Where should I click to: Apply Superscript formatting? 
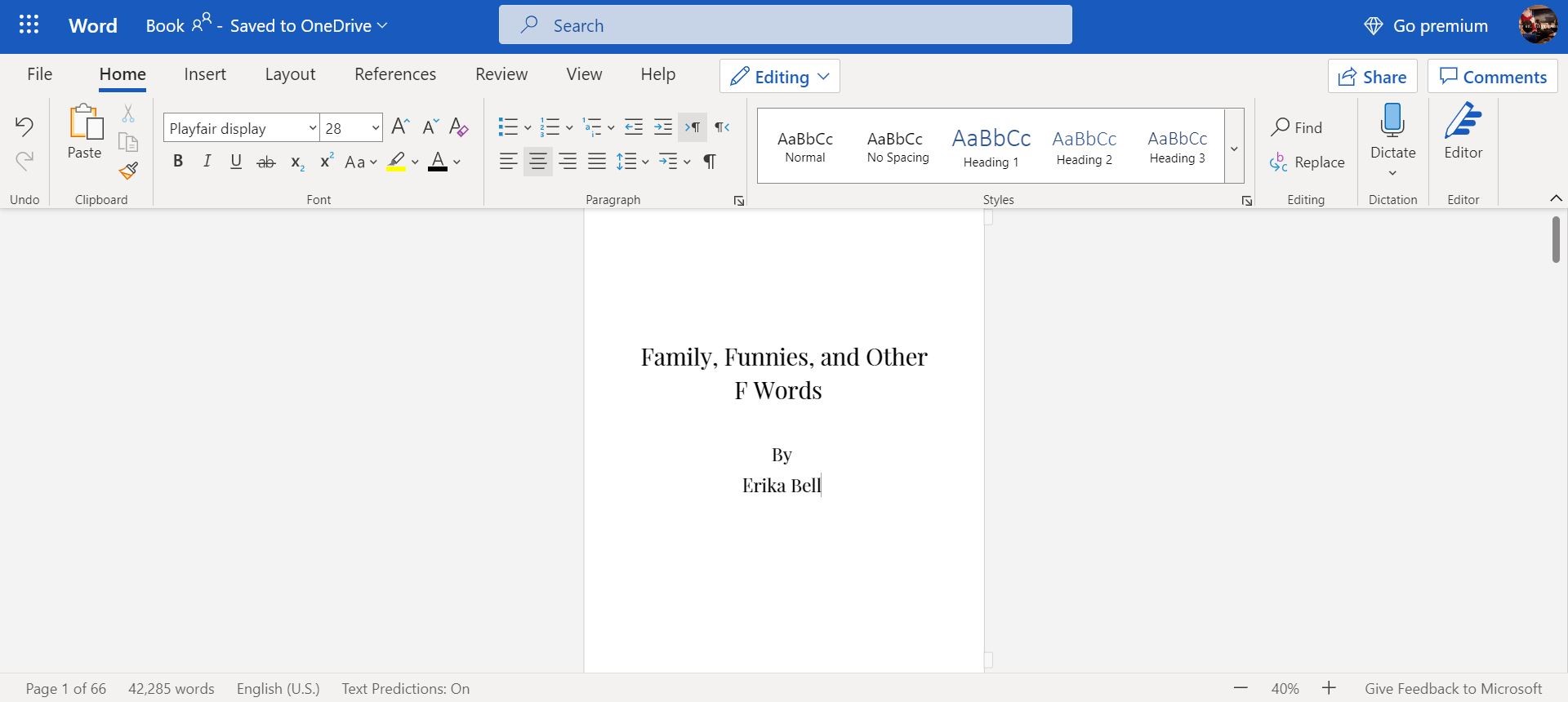[327, 162]
